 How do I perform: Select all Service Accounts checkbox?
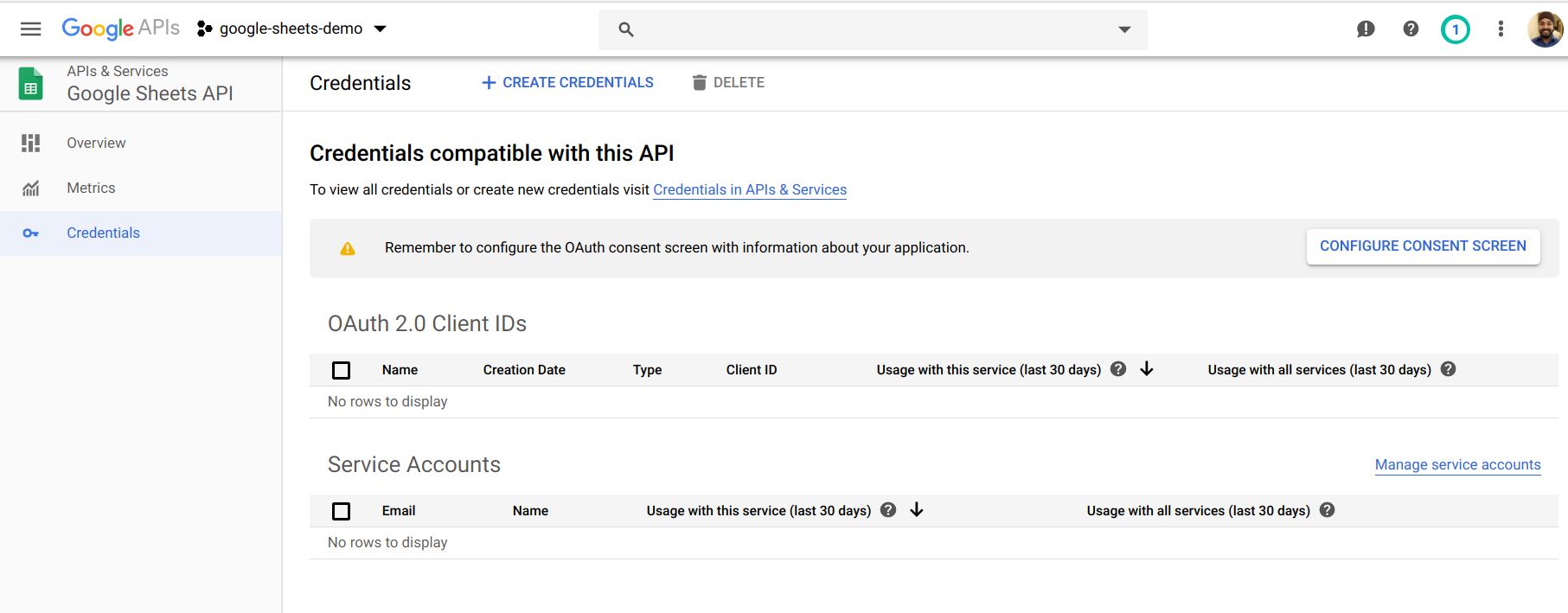pyautogui.click(x=342, y=511)
